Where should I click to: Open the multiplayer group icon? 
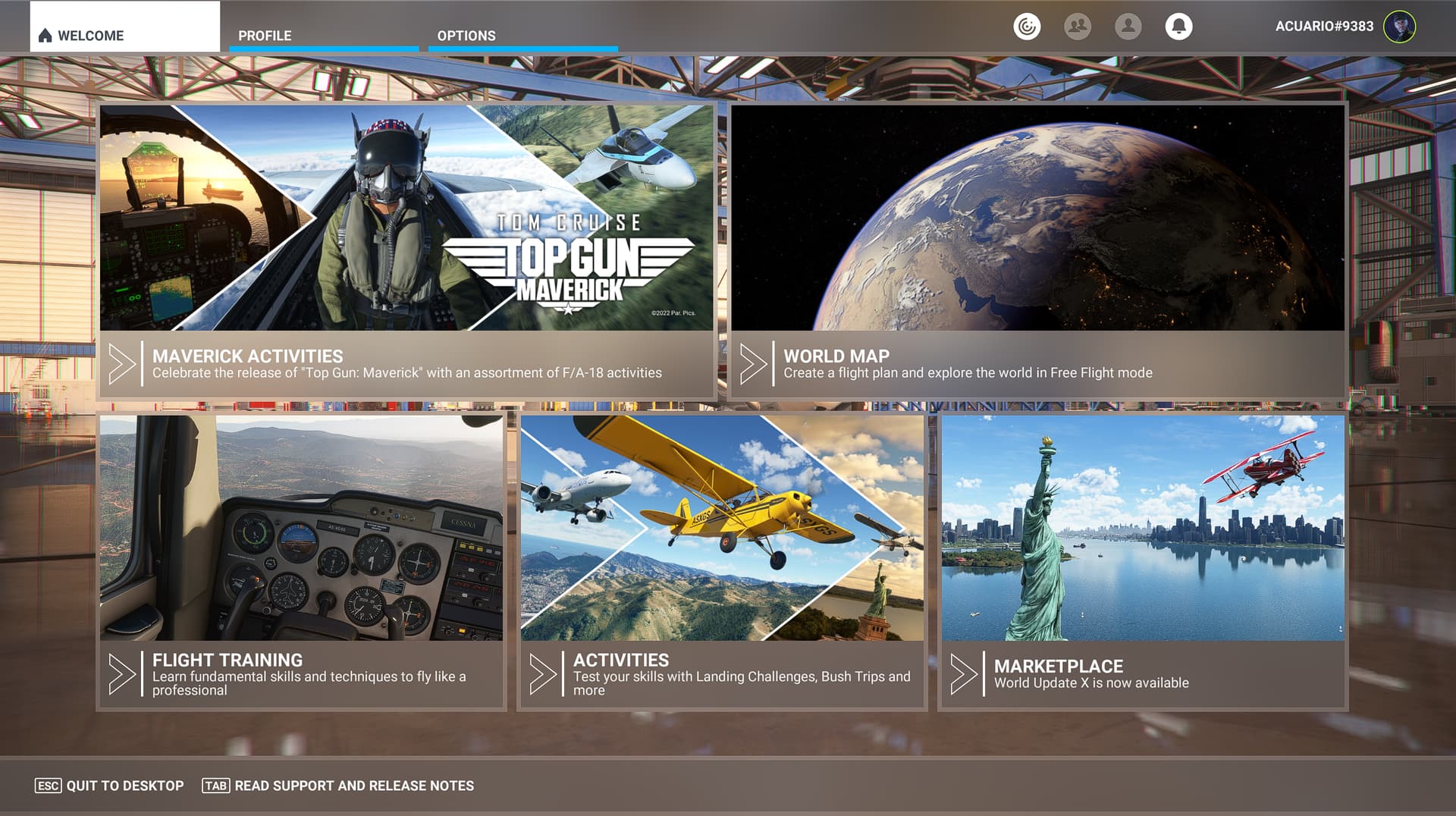click(x=1078, y=27)
